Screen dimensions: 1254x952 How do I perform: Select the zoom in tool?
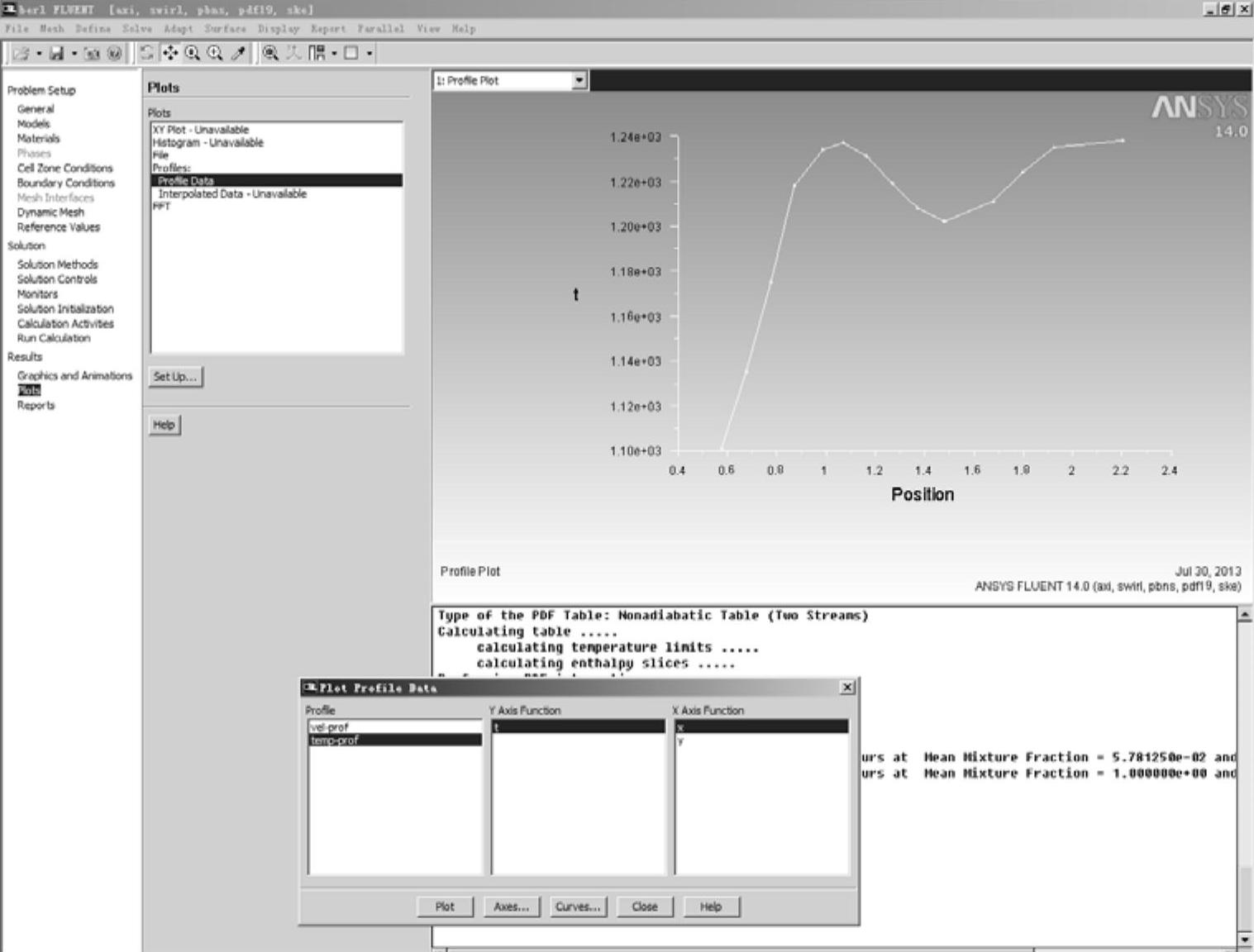(x=193, y=53)
